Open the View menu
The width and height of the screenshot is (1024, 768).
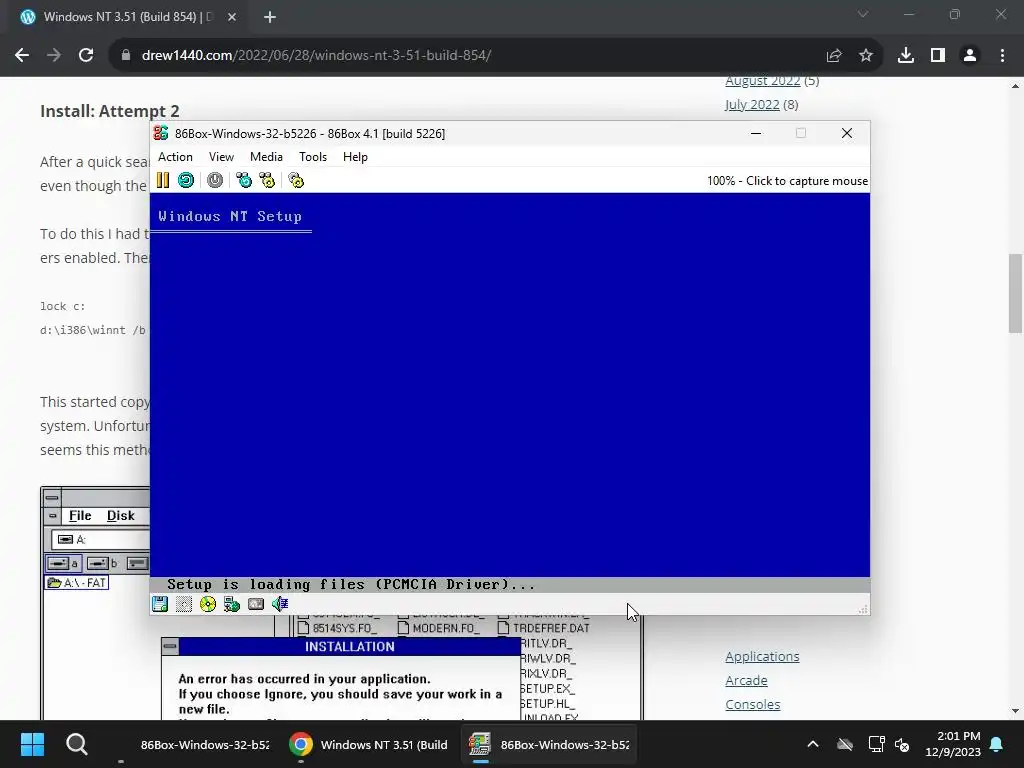click(x=221, y=157)
